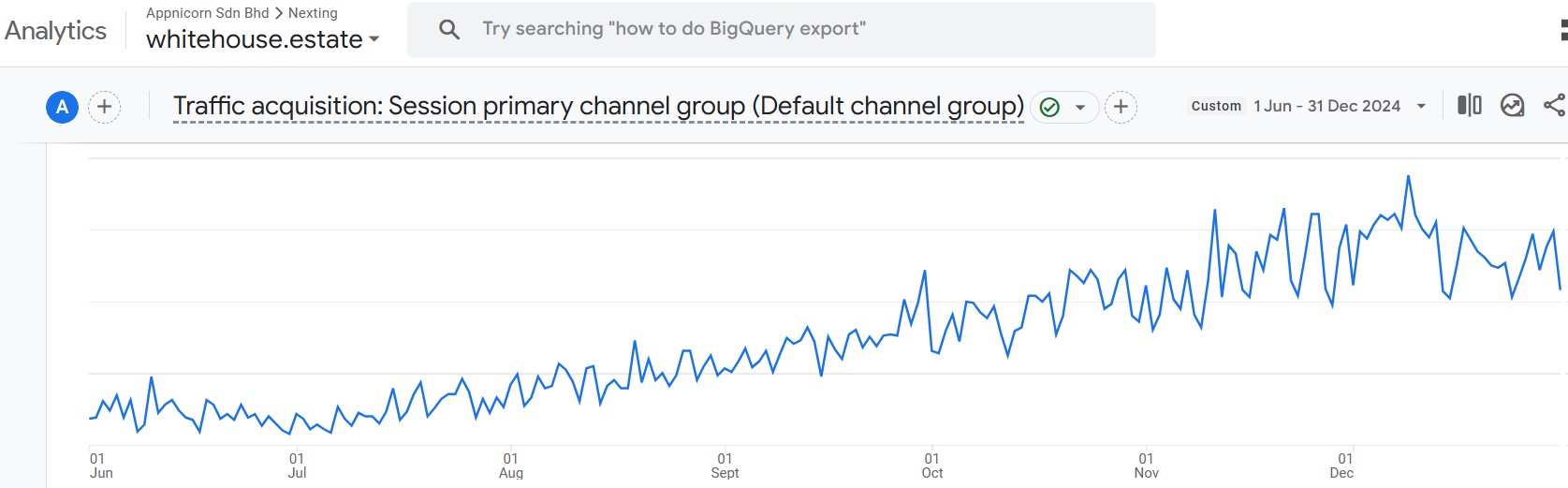Click the Analytics logo text
The image size is (1568, 488).
click(56, 30)
